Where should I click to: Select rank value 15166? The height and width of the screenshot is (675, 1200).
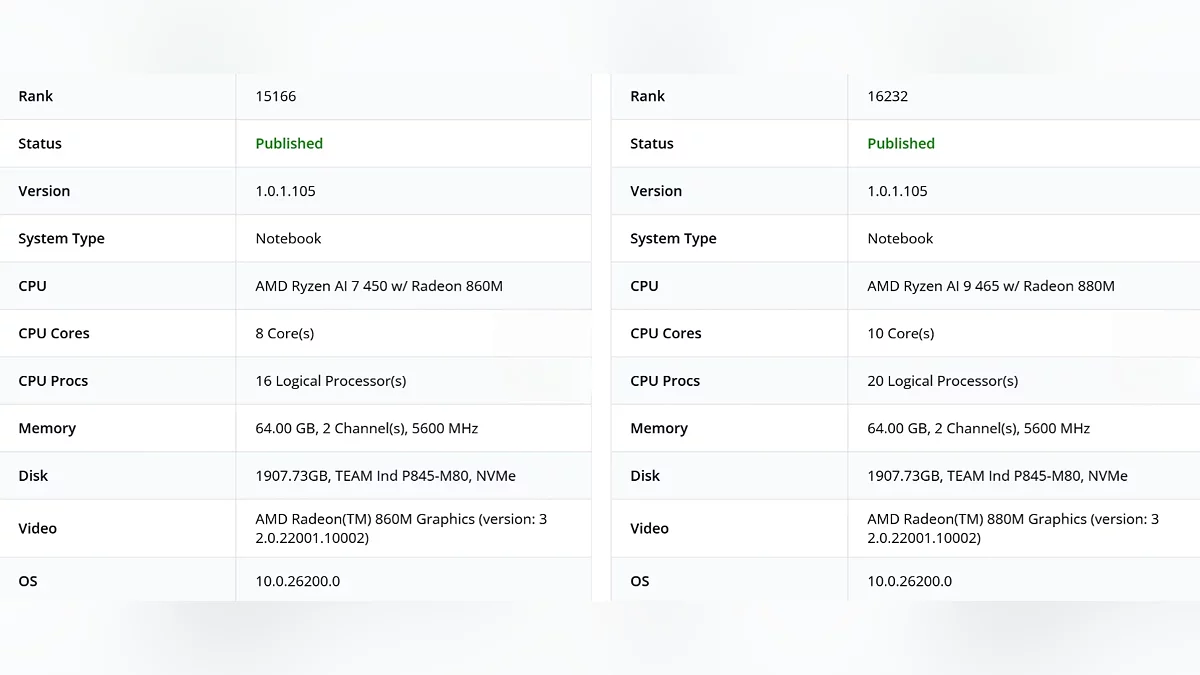pos(276,96)
